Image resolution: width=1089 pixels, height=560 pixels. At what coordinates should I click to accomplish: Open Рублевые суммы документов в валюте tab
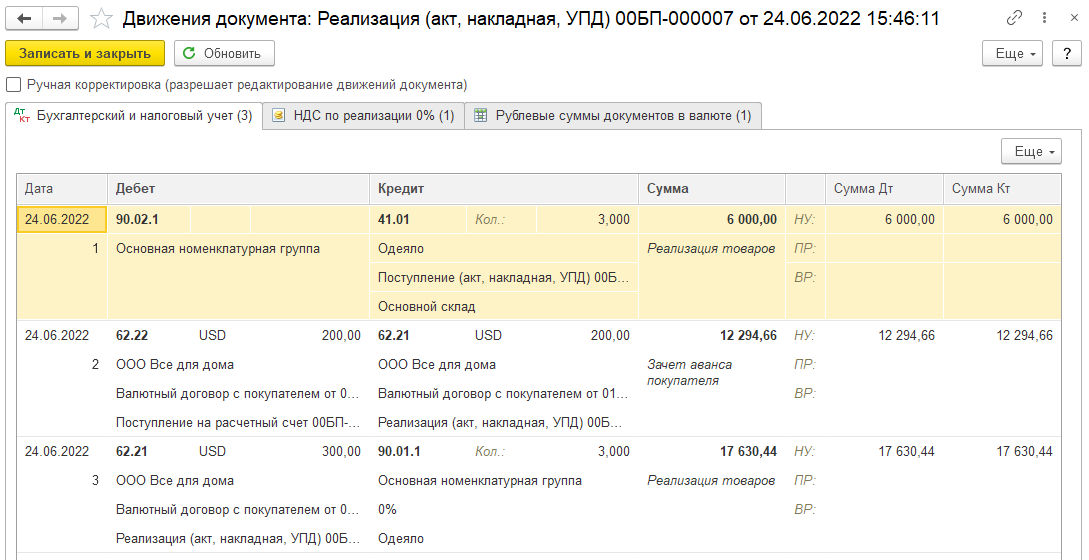pos(613,116)
